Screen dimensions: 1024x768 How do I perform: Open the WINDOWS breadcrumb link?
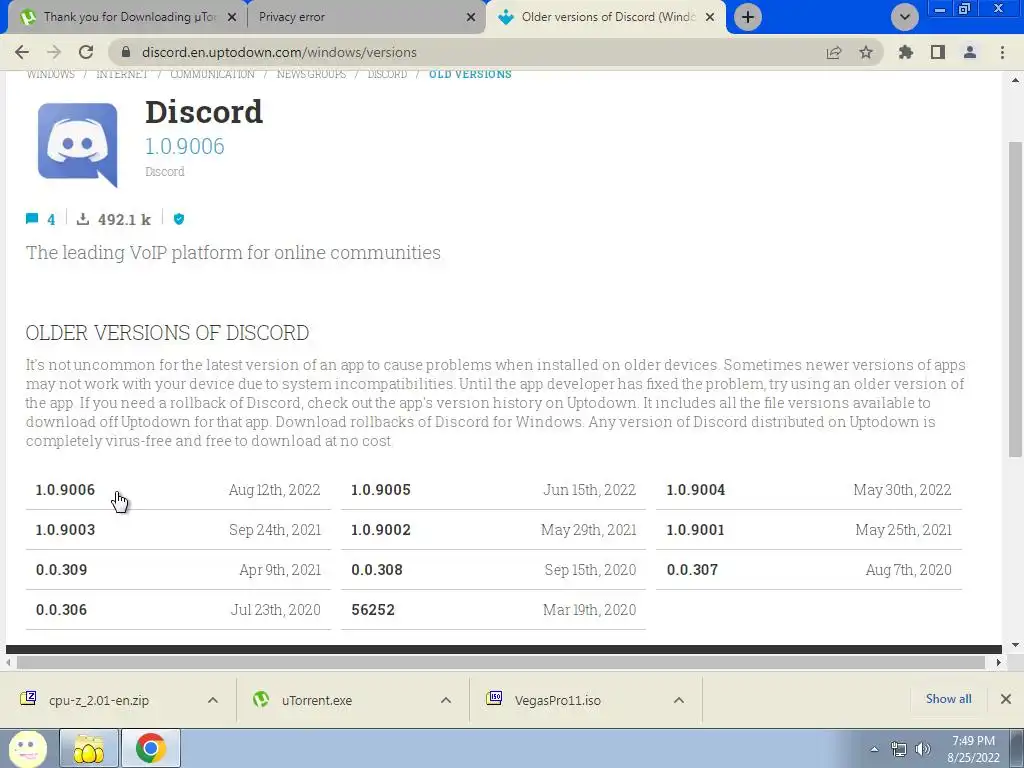(x=50, y=74)
